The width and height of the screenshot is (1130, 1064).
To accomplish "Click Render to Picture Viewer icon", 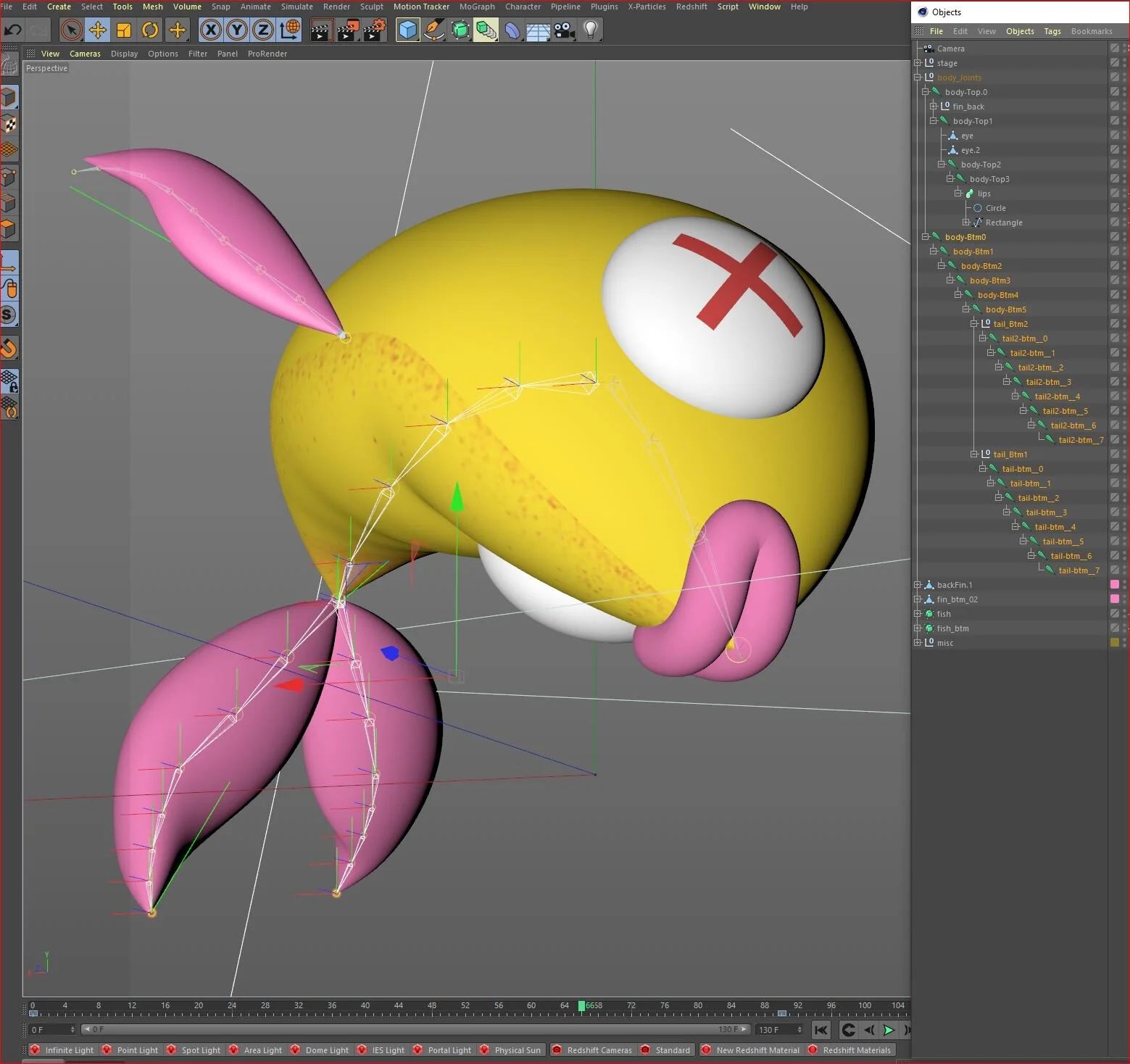I will (x=348, y=30).
